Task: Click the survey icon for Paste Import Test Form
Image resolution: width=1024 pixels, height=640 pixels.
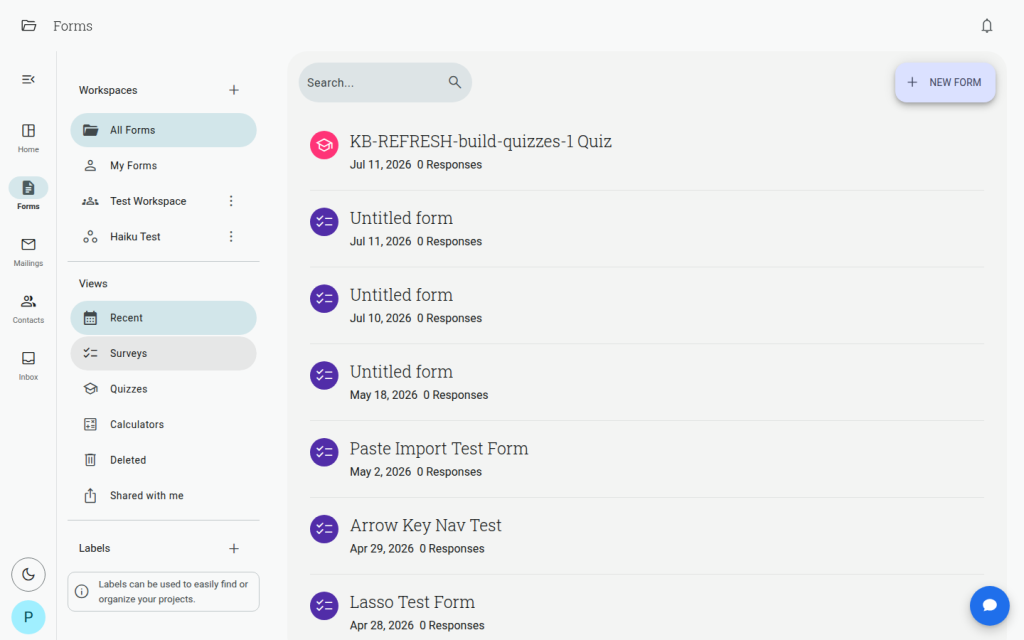Action: [x=324, y=452]
